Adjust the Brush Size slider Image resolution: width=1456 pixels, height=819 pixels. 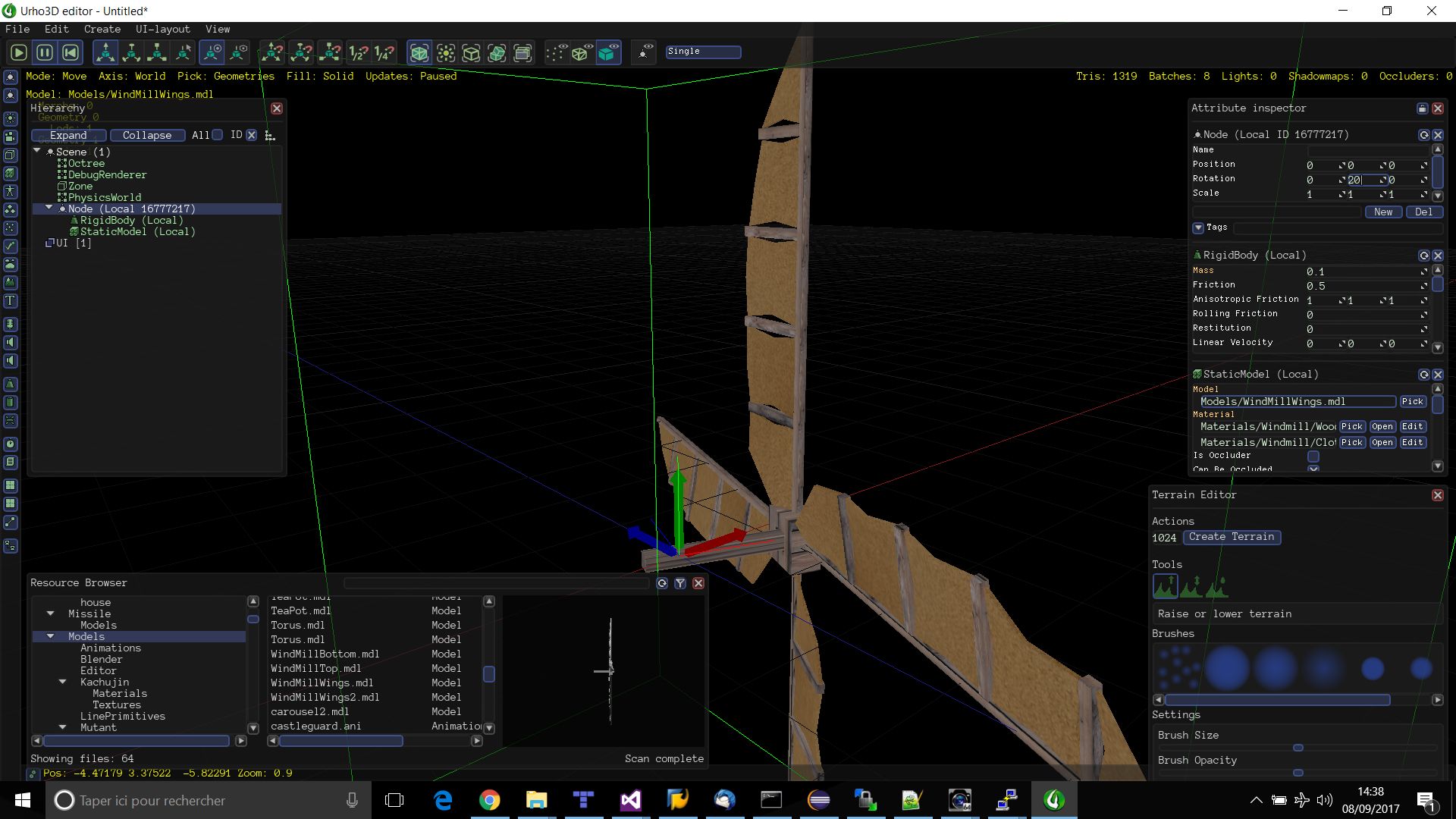[x=1298, y=748]
